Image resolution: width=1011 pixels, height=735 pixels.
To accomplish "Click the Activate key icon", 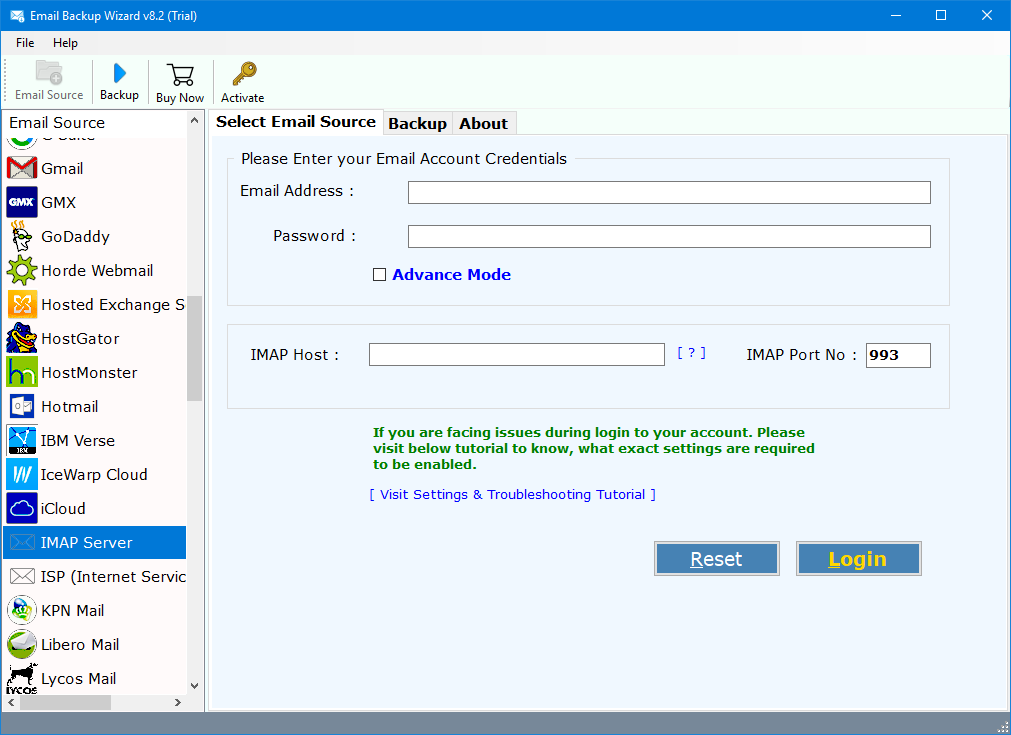I will 244,74.
